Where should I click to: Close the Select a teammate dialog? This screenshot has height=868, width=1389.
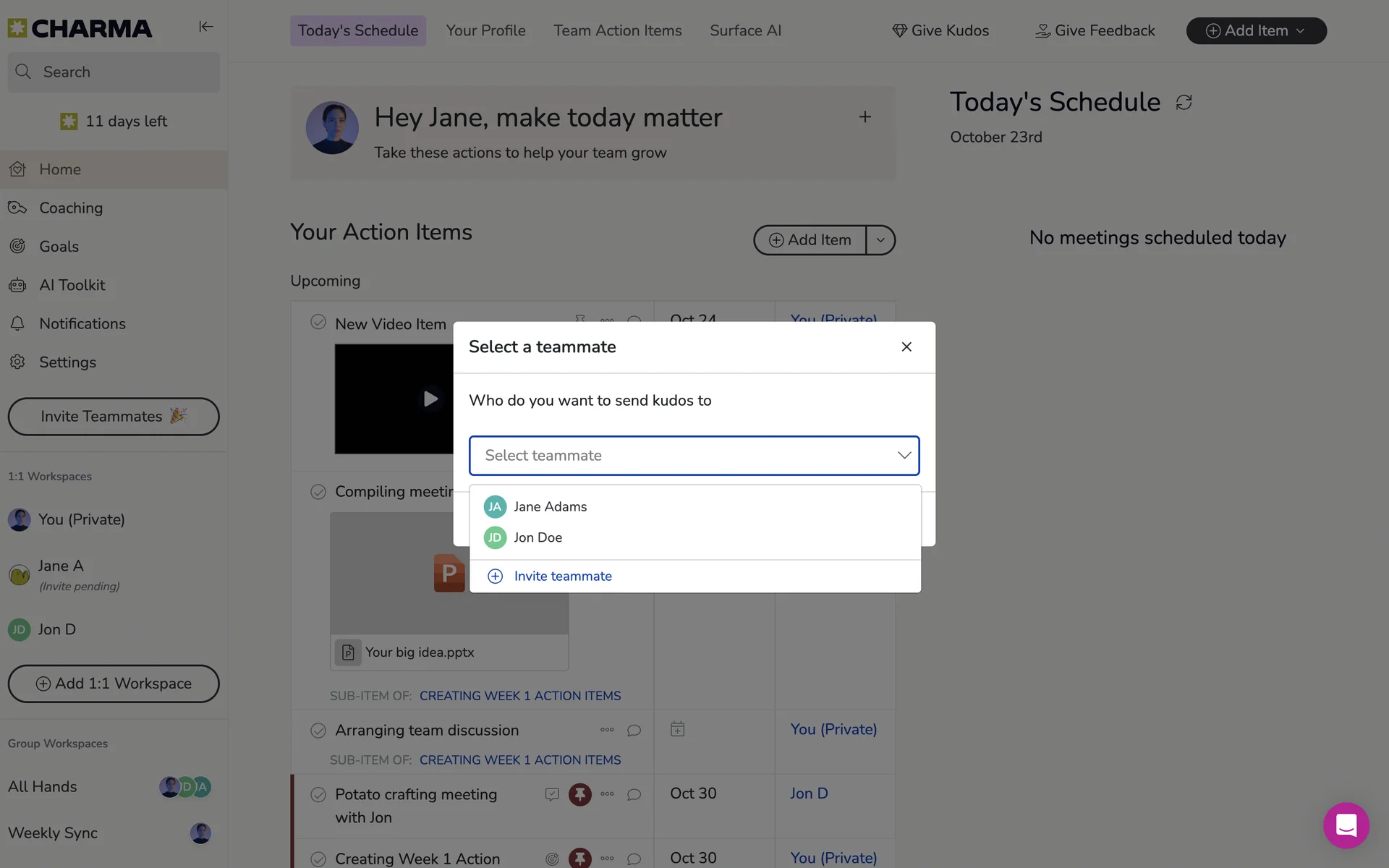906,347
